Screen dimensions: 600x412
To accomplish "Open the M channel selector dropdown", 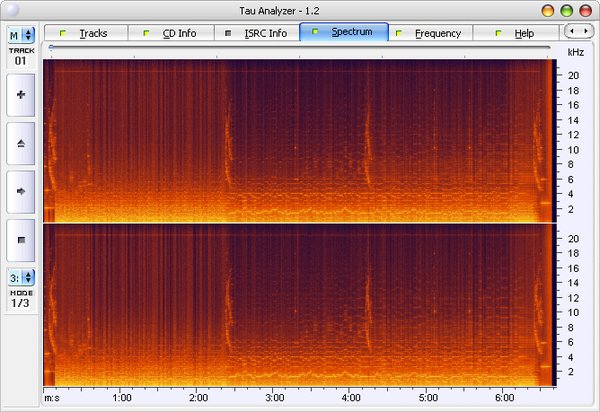I will pyautogui.click(x=21, y=35).
